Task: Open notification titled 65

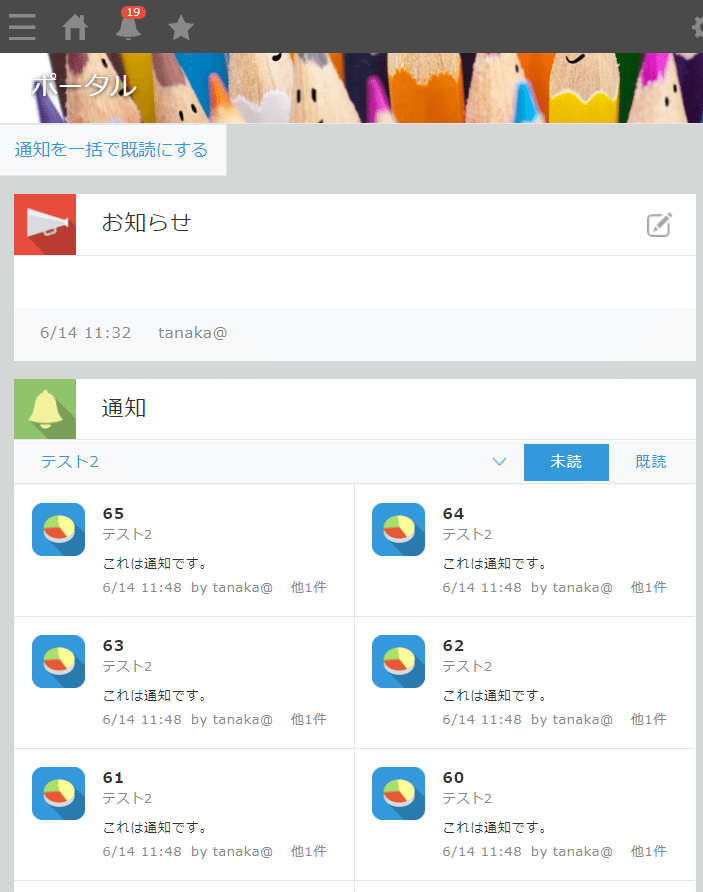Action: [x=113, y=513]
